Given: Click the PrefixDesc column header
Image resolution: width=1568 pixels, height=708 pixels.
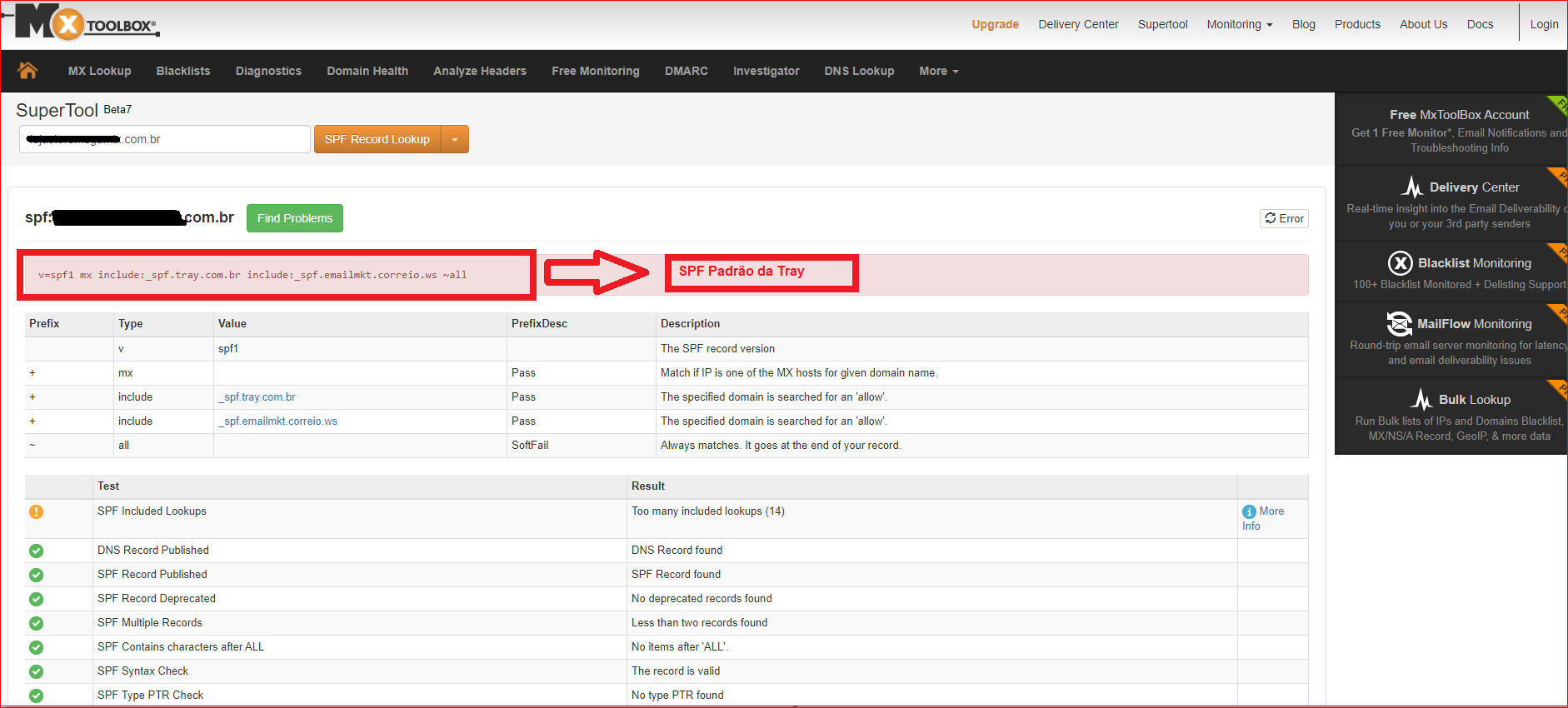Looking at the screenshot, I should [539, 324].
